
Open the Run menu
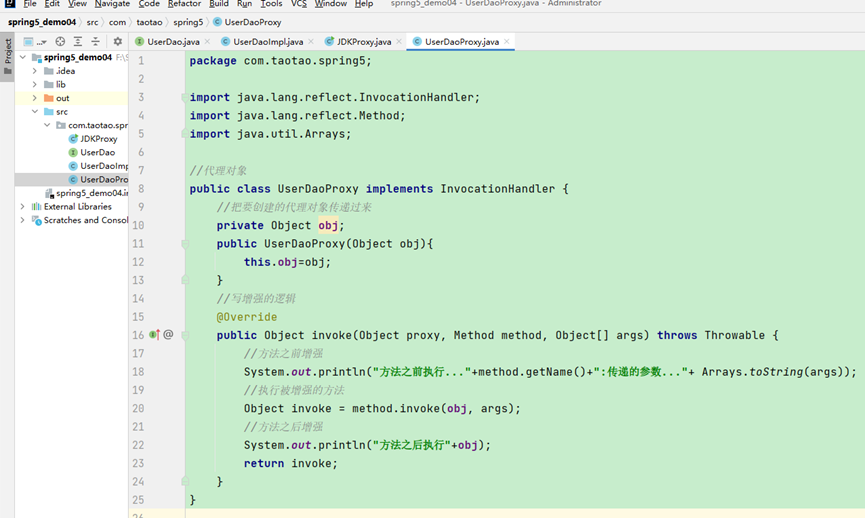(x=244, y=3)
